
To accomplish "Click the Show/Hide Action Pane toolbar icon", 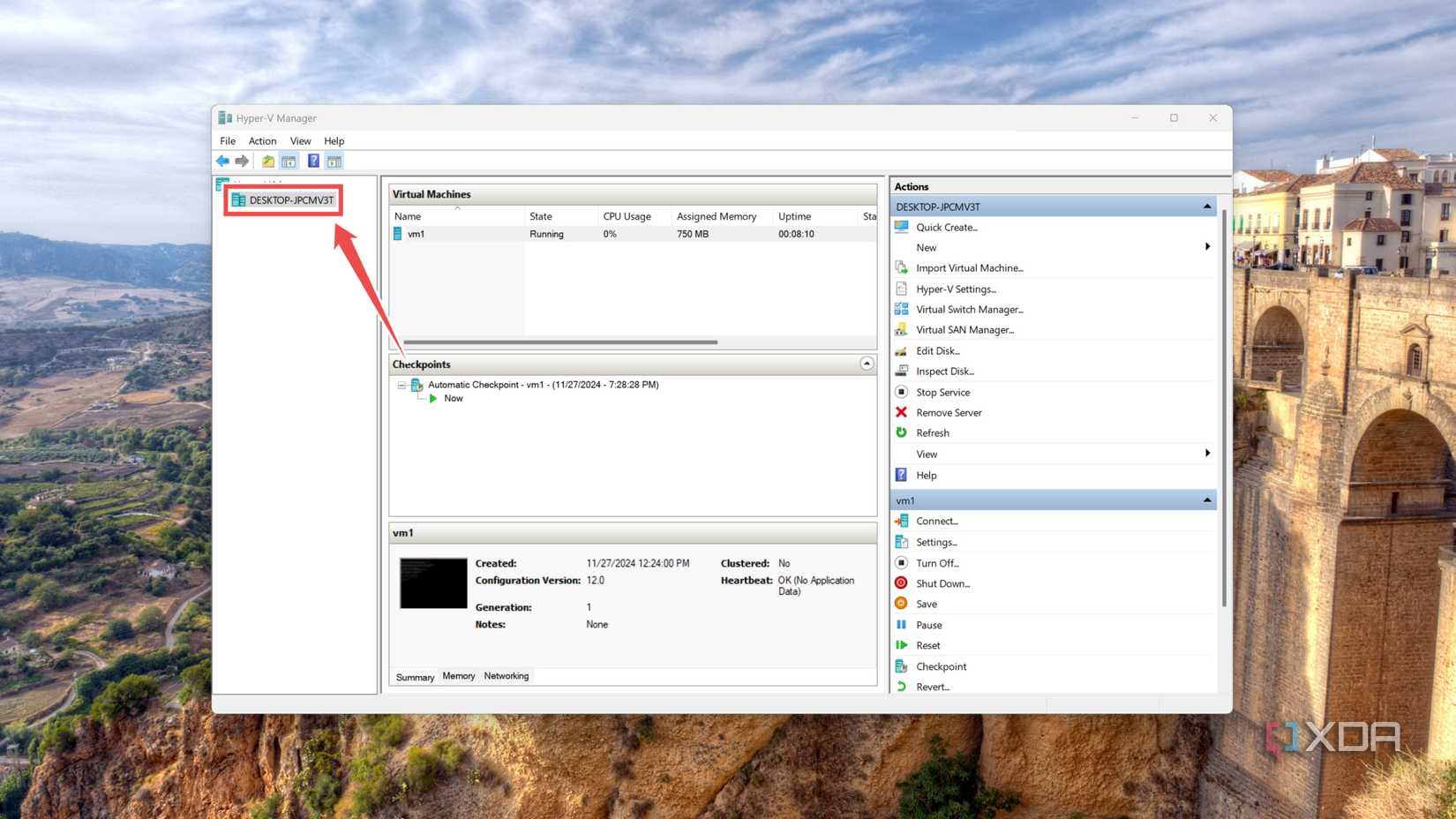I will [334, 161].
